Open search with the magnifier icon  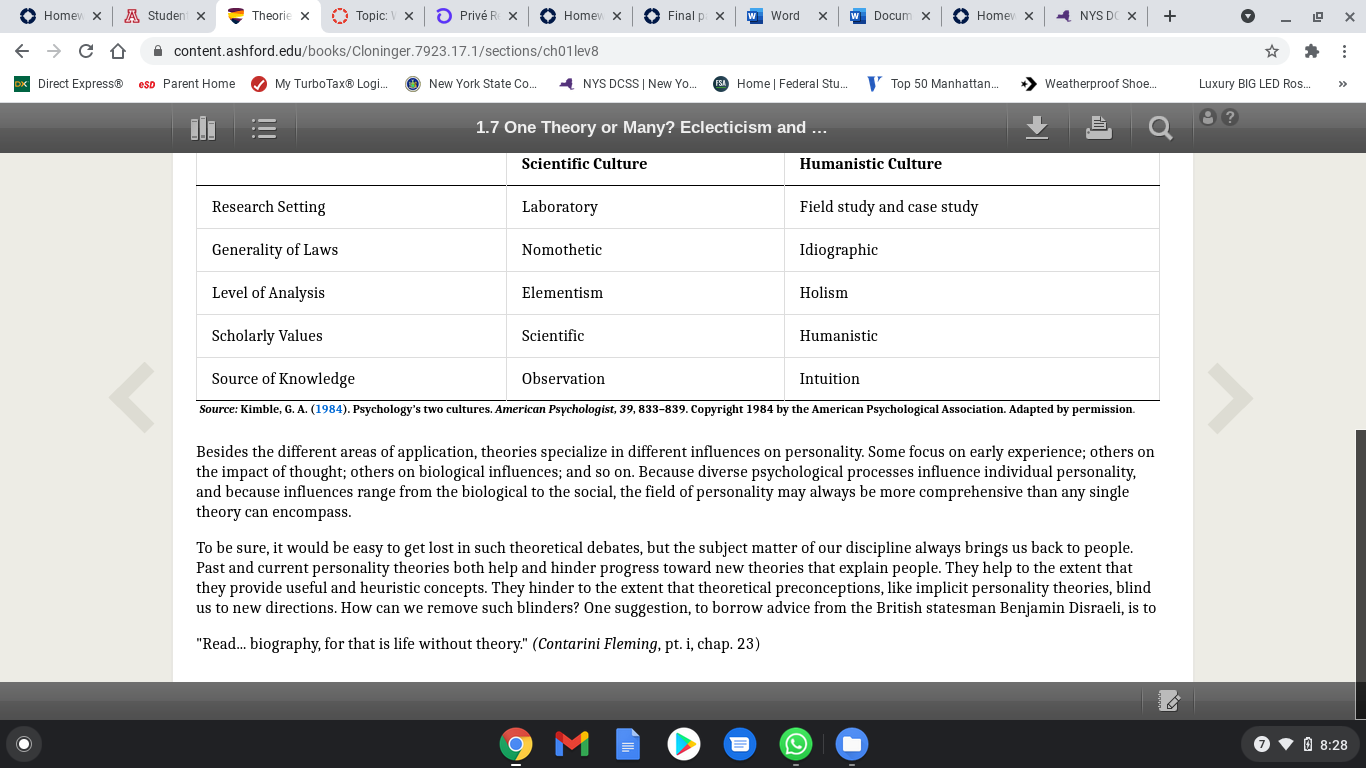1160,128
